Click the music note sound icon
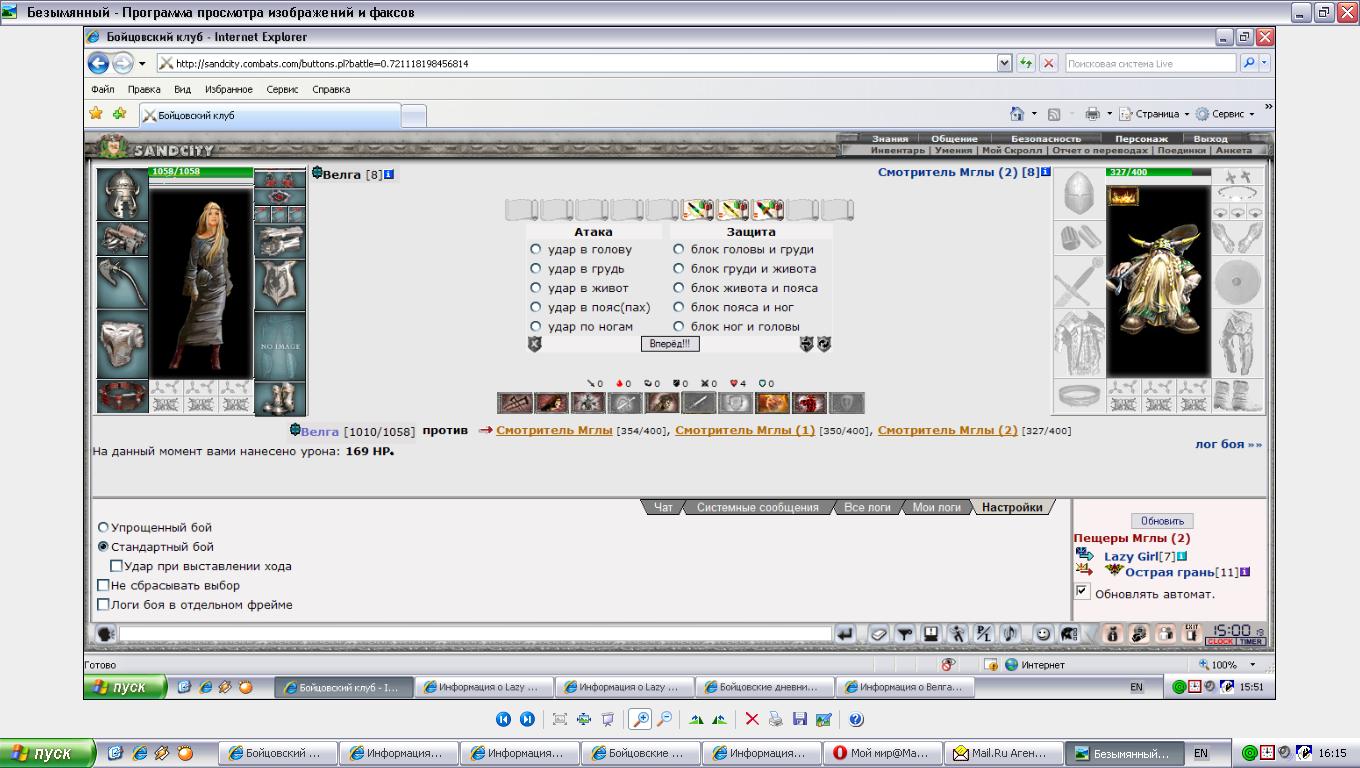 pyautogui.click(x=1010, y=634)
